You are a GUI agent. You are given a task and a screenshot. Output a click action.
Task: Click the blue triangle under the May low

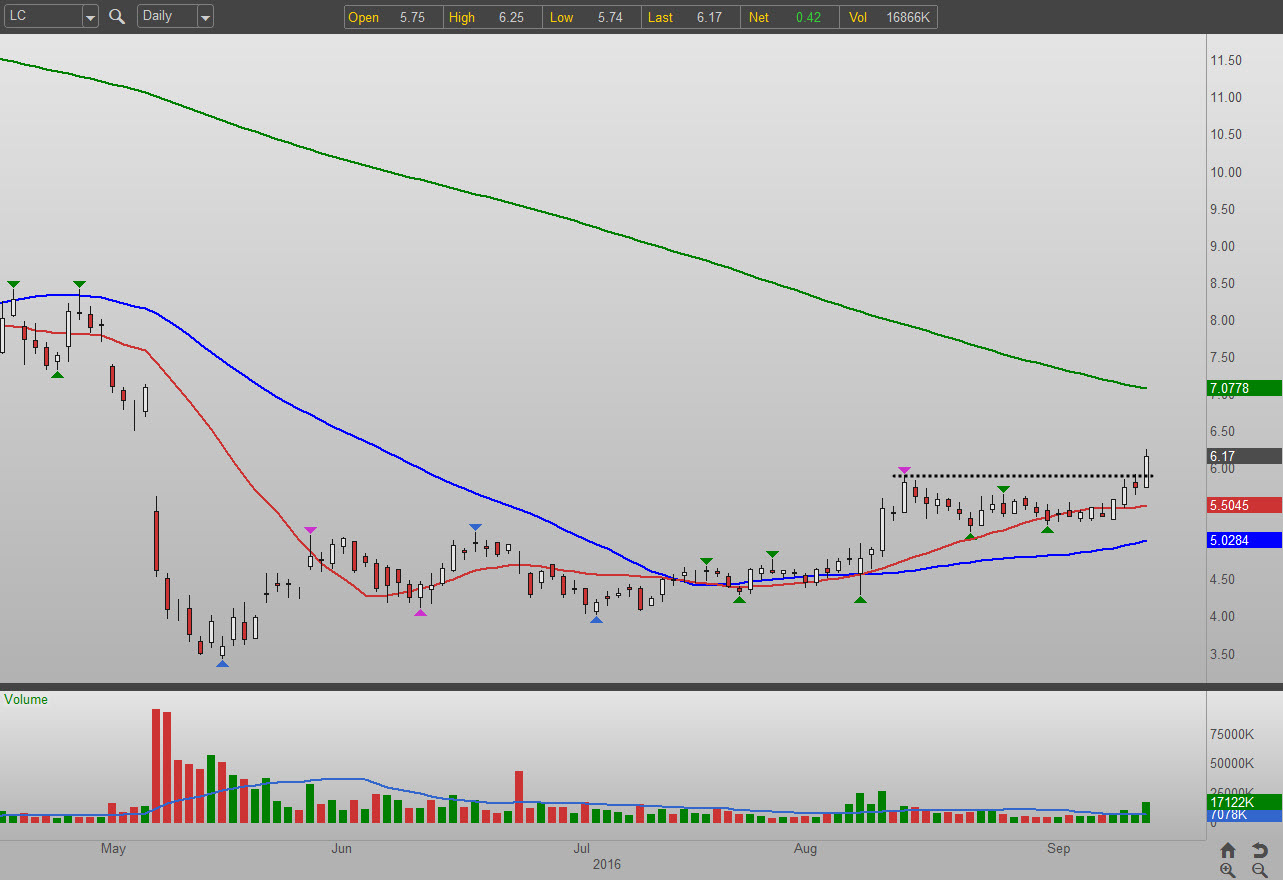[x=222, y=663]
